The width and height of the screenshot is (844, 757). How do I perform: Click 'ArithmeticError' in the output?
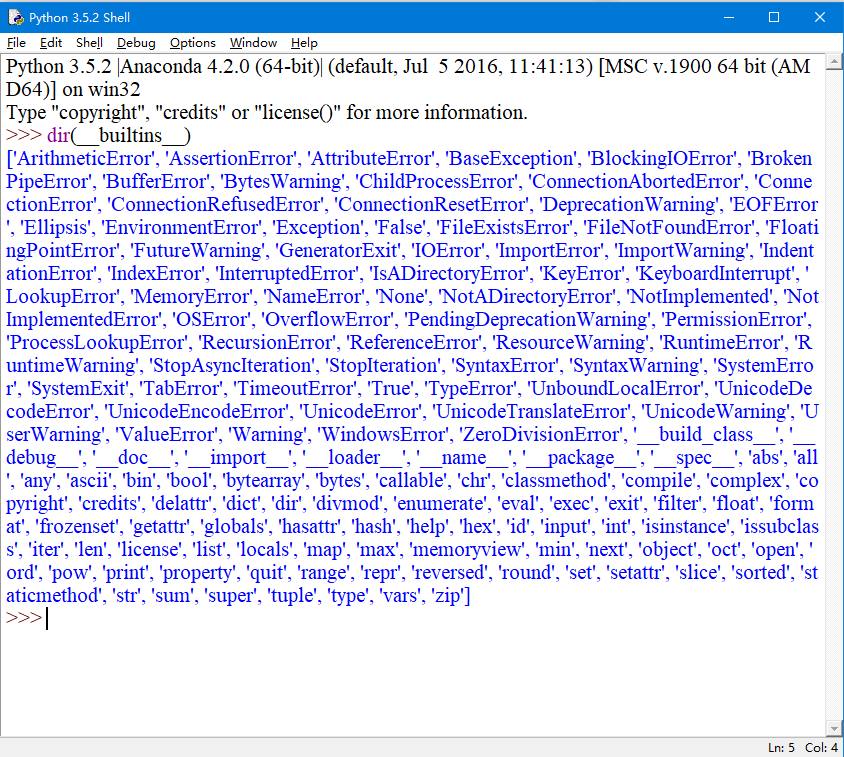tap(85, 159)
